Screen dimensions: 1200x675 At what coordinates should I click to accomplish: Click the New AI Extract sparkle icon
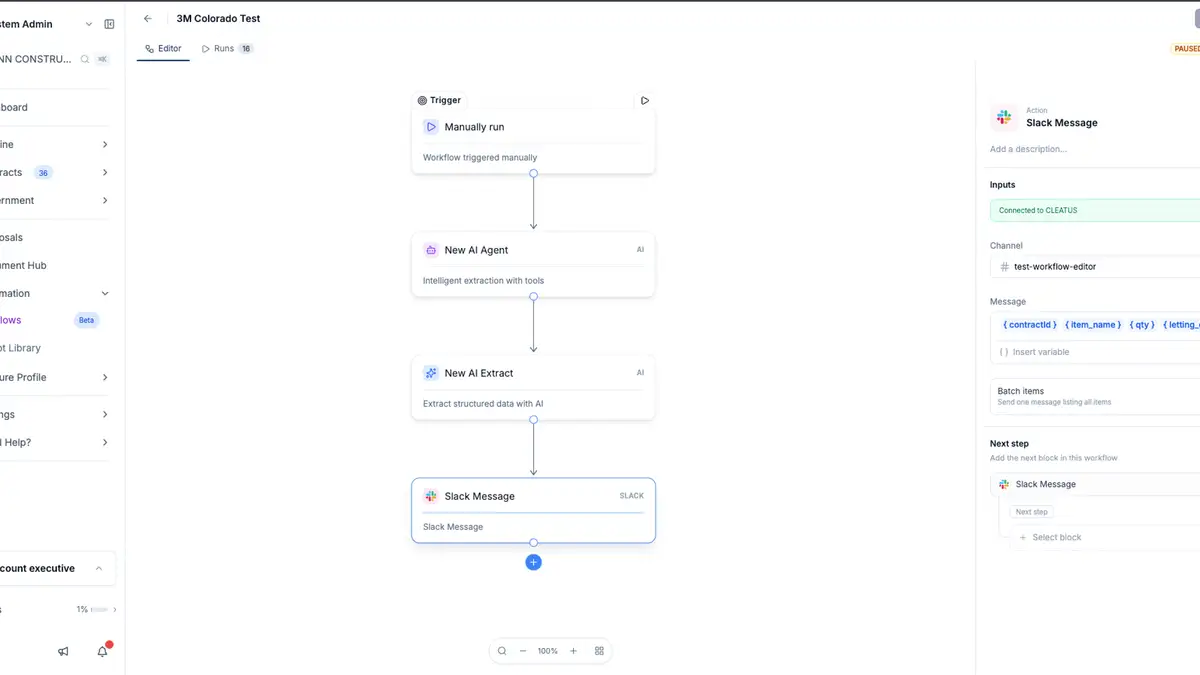[431, 373]
